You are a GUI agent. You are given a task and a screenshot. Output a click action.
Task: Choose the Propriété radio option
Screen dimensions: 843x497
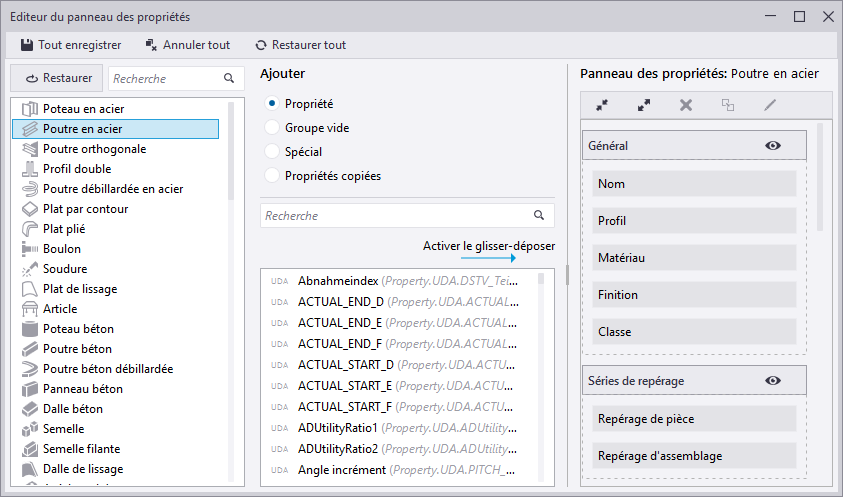[x=272, y=103]
